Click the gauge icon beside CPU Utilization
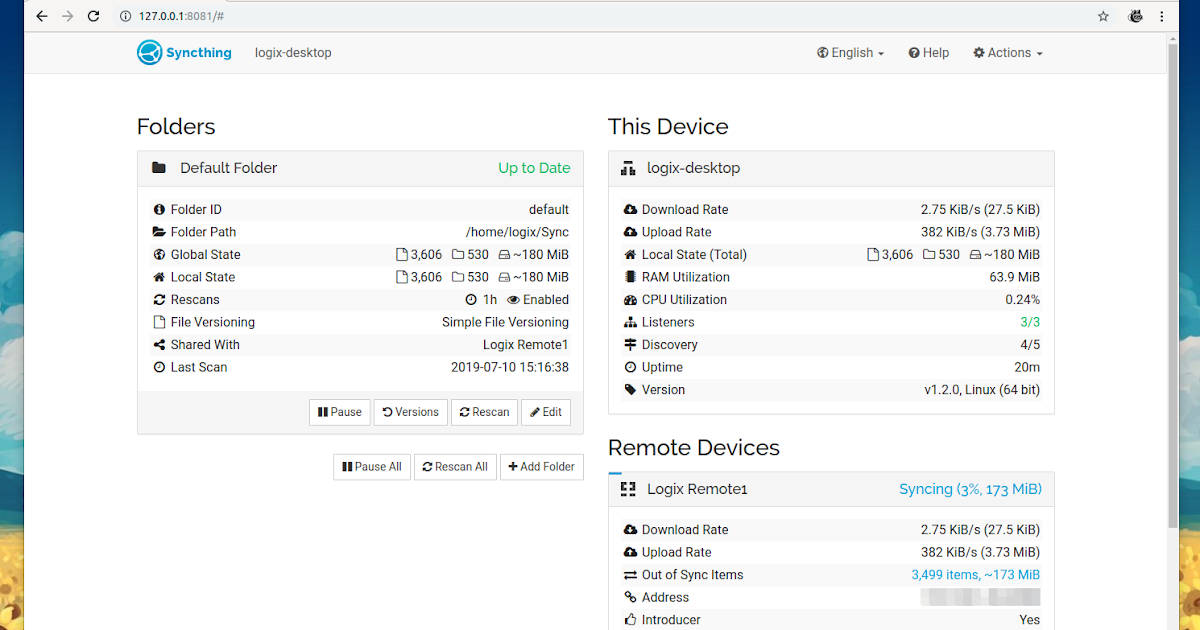This screenshot has width=1200, height=630. point(630,300)
